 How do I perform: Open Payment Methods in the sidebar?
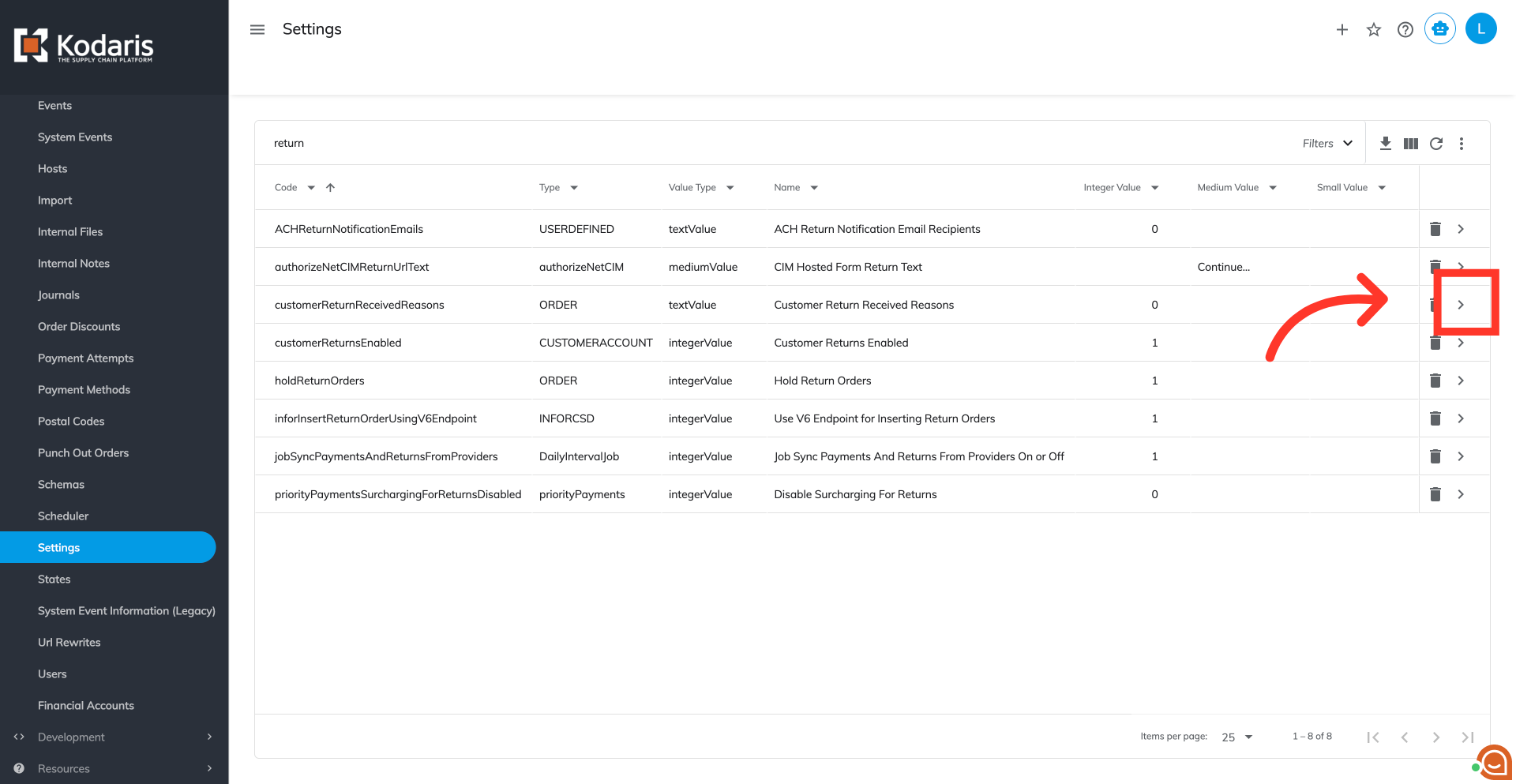coord(84,389)
